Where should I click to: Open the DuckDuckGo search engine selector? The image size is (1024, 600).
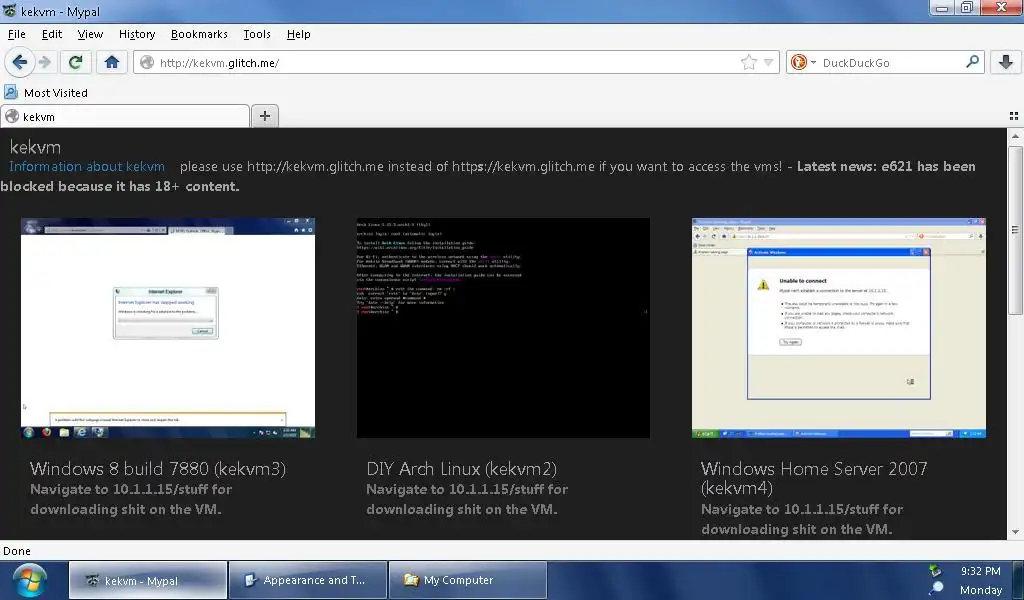click(x=803, y=63)
